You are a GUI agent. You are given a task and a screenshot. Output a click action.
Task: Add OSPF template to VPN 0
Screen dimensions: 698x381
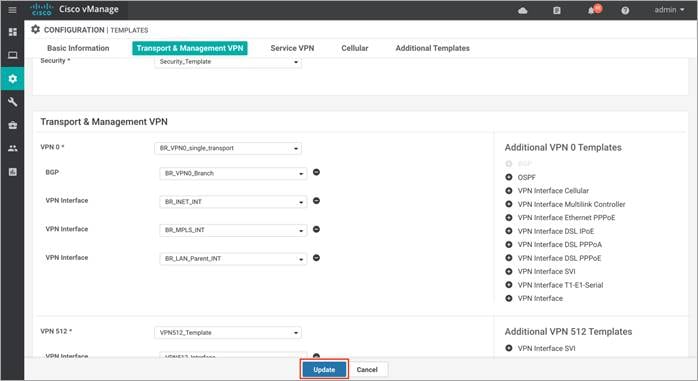[509, 177]
